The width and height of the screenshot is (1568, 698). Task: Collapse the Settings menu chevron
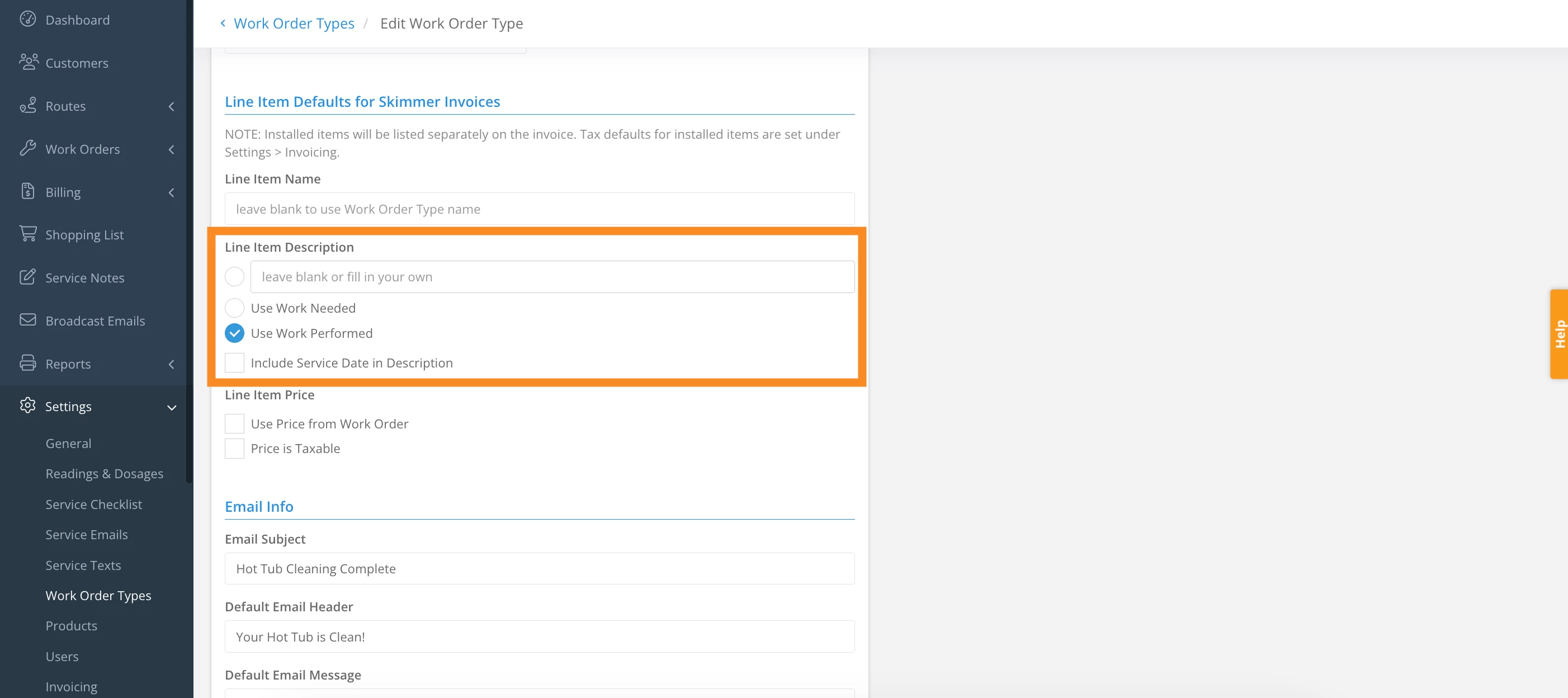pyautogui.click(x=172, y=407)
